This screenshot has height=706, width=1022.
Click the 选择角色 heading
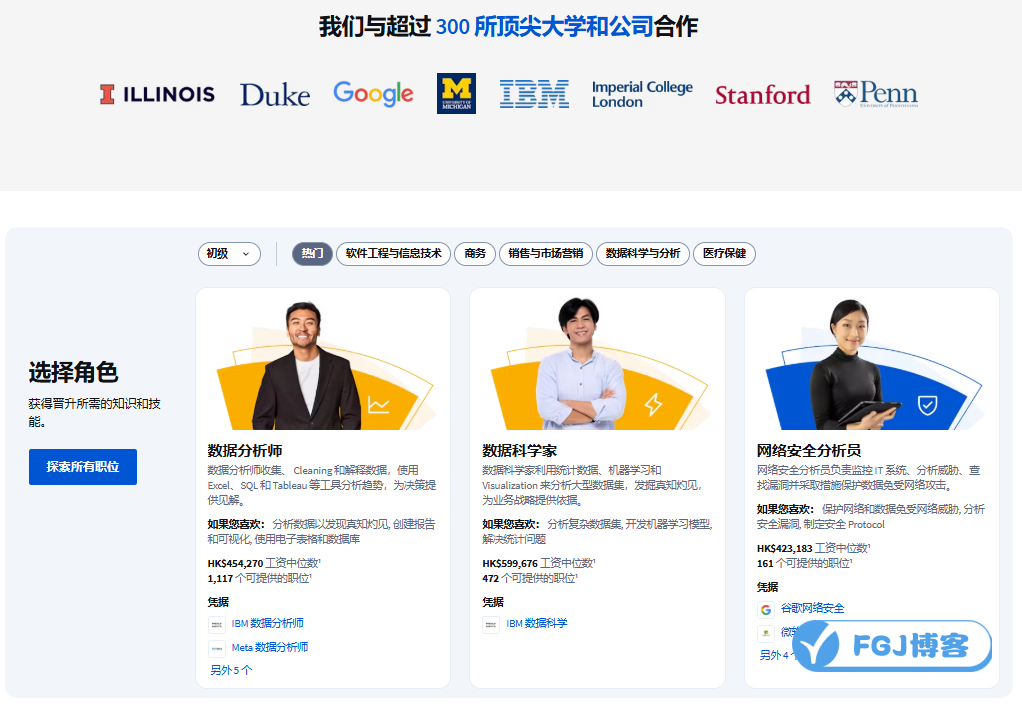[x=73, y=372]
